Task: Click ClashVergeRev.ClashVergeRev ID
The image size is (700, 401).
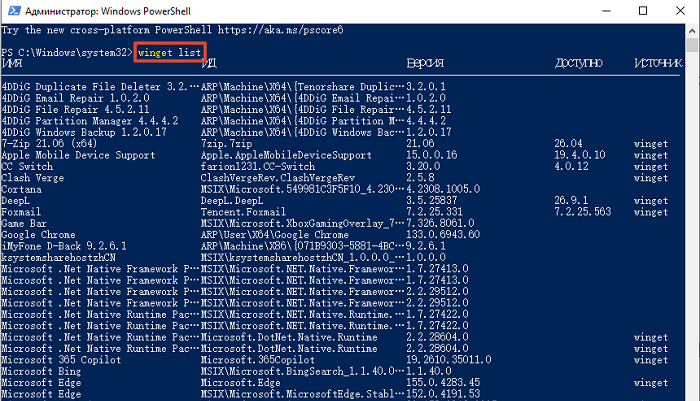Action: click(278, 178)
